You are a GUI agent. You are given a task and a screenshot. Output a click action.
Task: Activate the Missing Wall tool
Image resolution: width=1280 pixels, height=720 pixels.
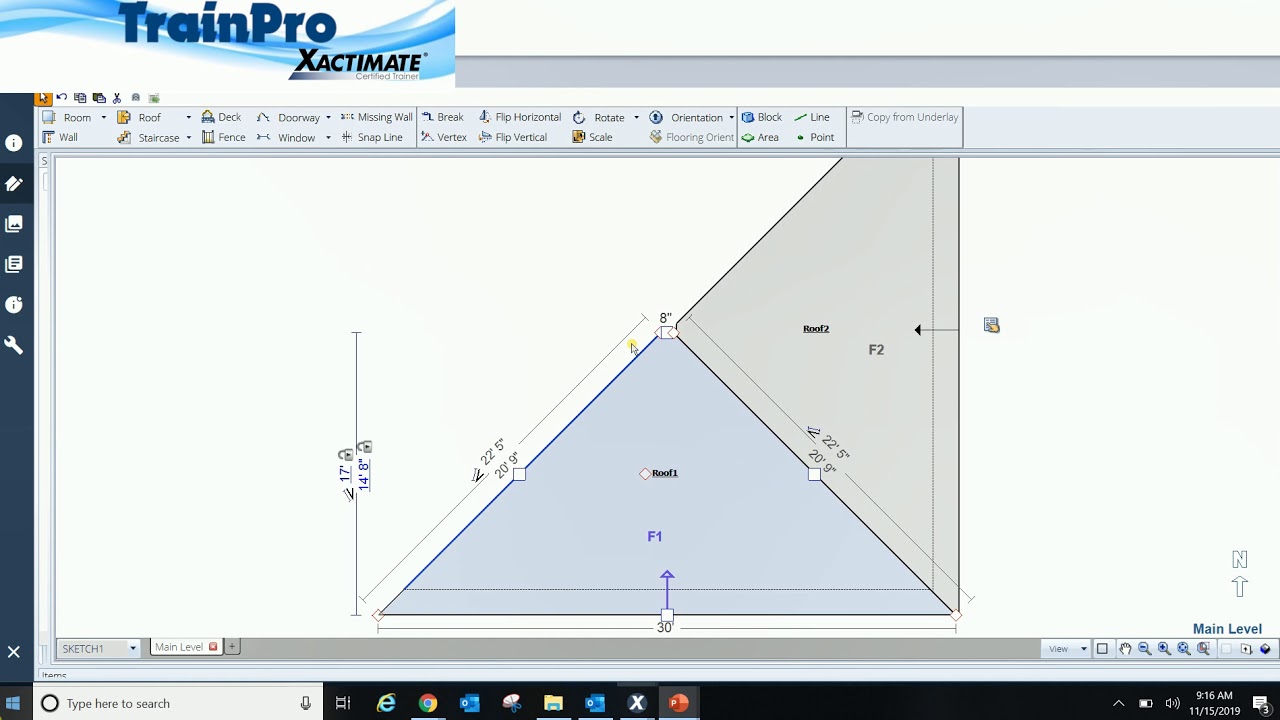(376, 117)
